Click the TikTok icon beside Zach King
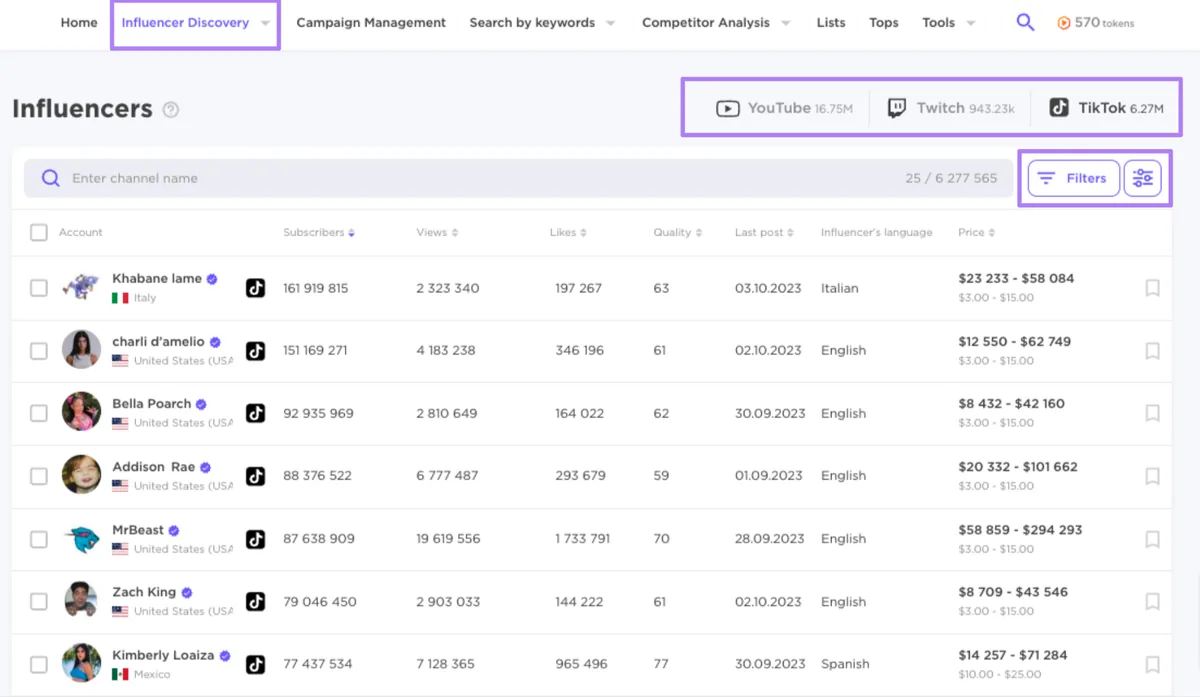The height and width of the screenshot is (697, 1200). [256, 602]
